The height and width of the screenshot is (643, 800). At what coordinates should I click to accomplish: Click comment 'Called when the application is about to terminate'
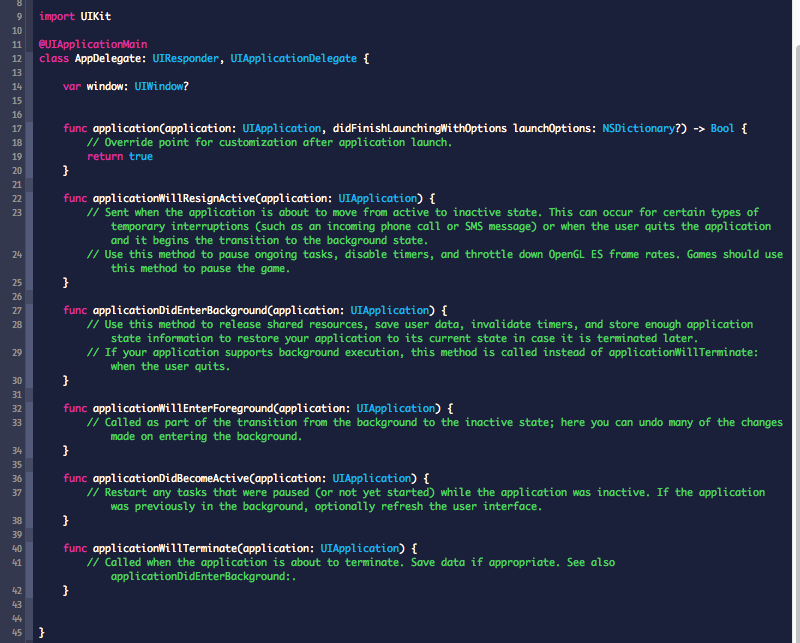coord(351,569)
